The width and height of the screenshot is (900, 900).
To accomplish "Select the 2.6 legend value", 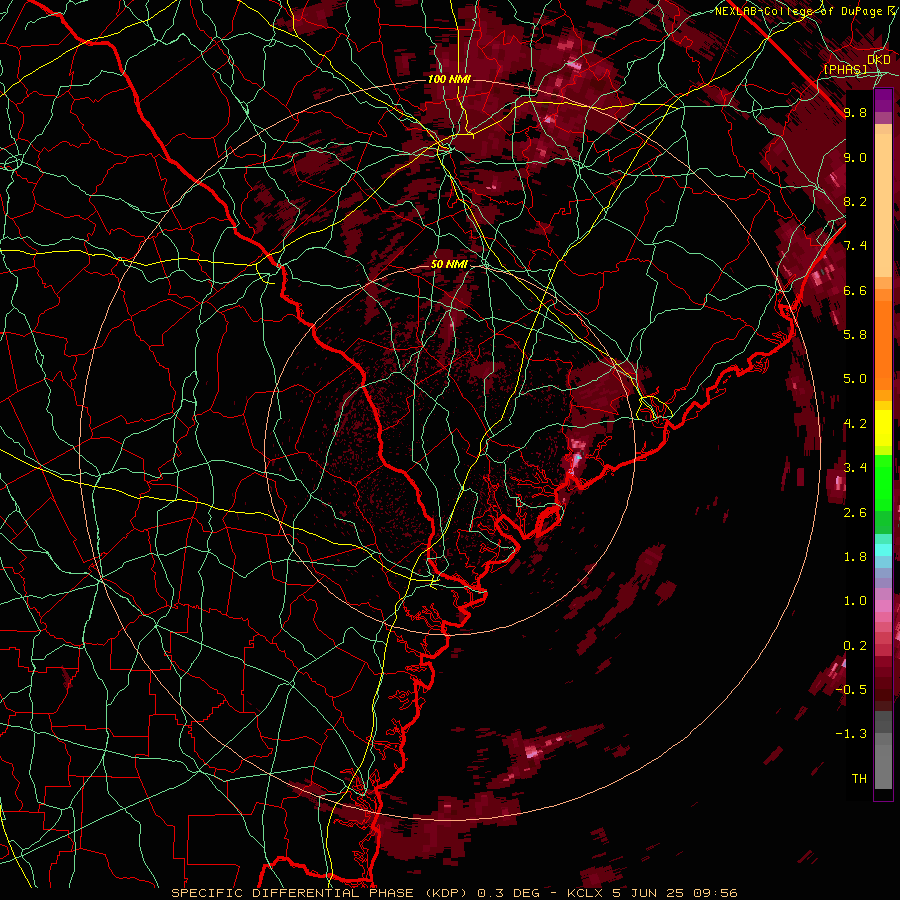I will 855,513.
